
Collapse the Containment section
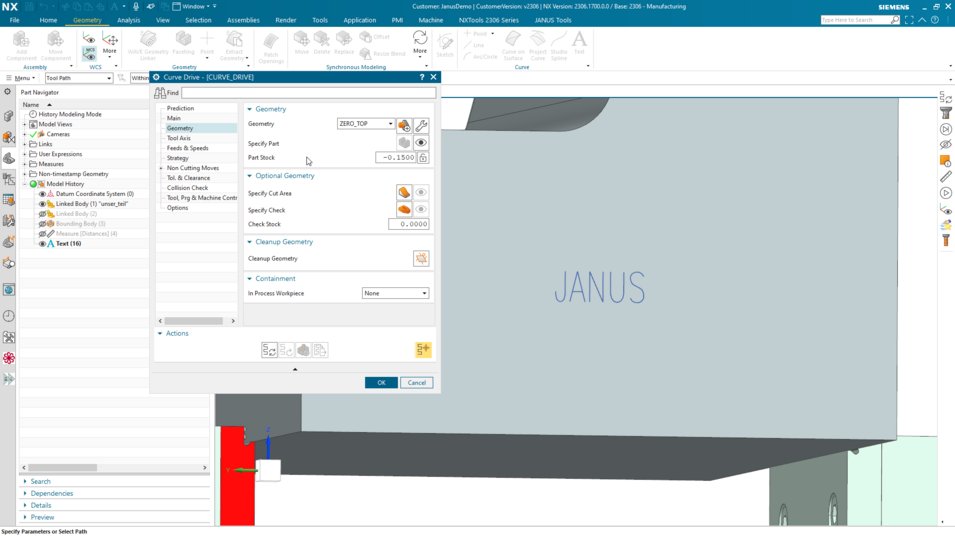[250, 279]
